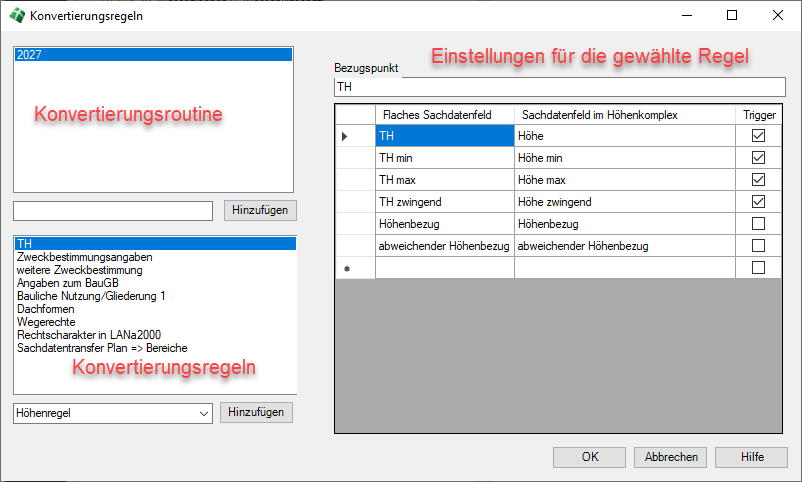This screenshot has height=482, width=802.
Task: Select routine 2027 in the upper list
Action: [x=153, y=56]
